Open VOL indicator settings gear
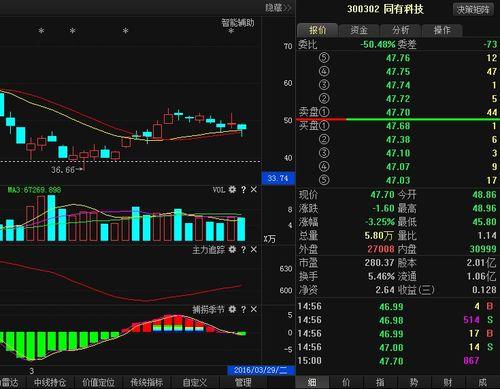The width and height of the screenshot is (500, 389). pyautogui.click(x=232, y=190)
